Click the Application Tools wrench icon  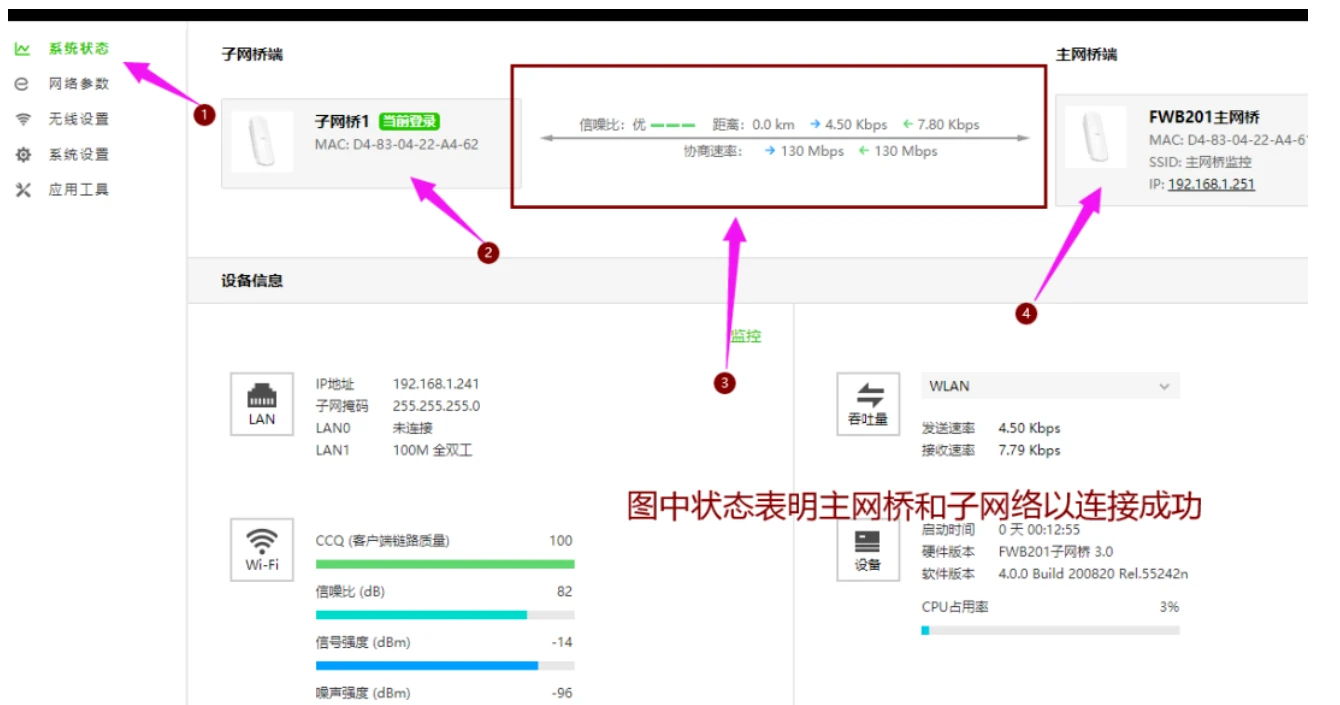click(22, 190)
